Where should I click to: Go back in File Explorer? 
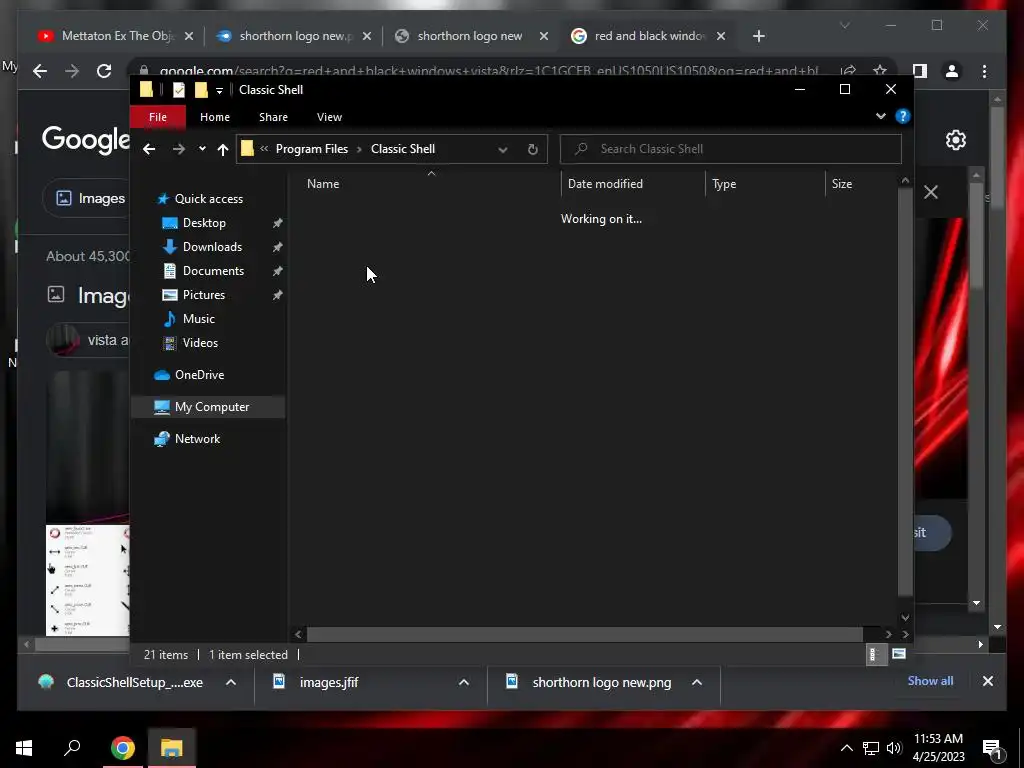coord(149,149)
